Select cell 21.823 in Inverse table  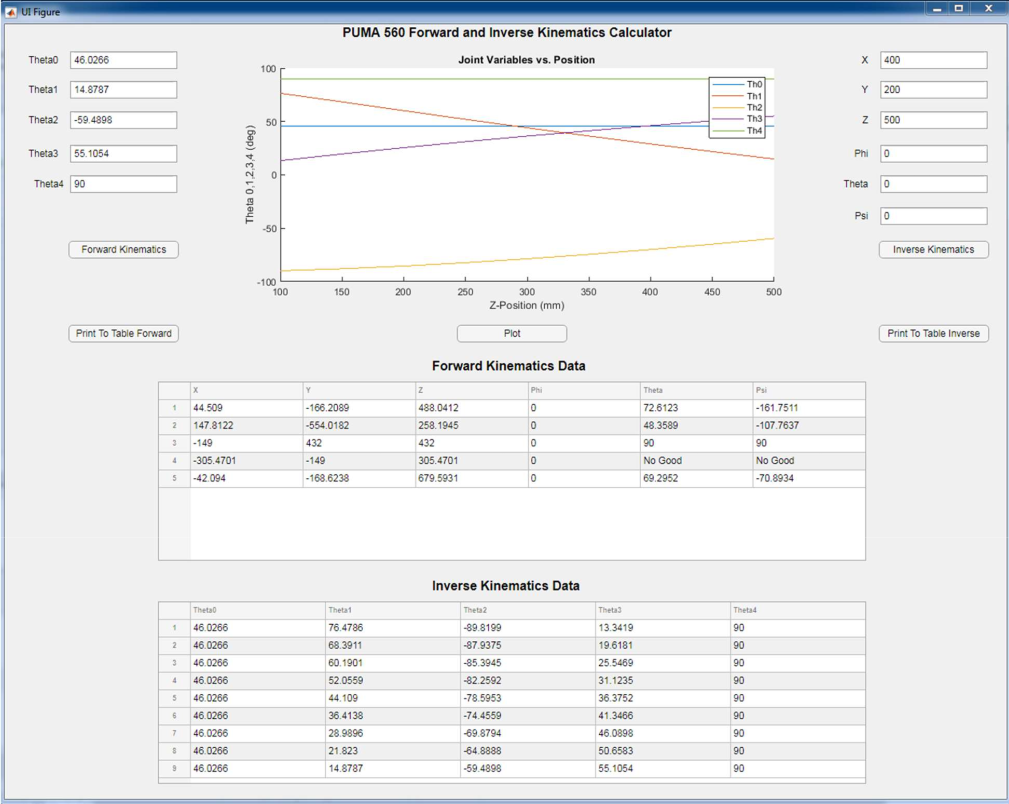tap(393, 751)
